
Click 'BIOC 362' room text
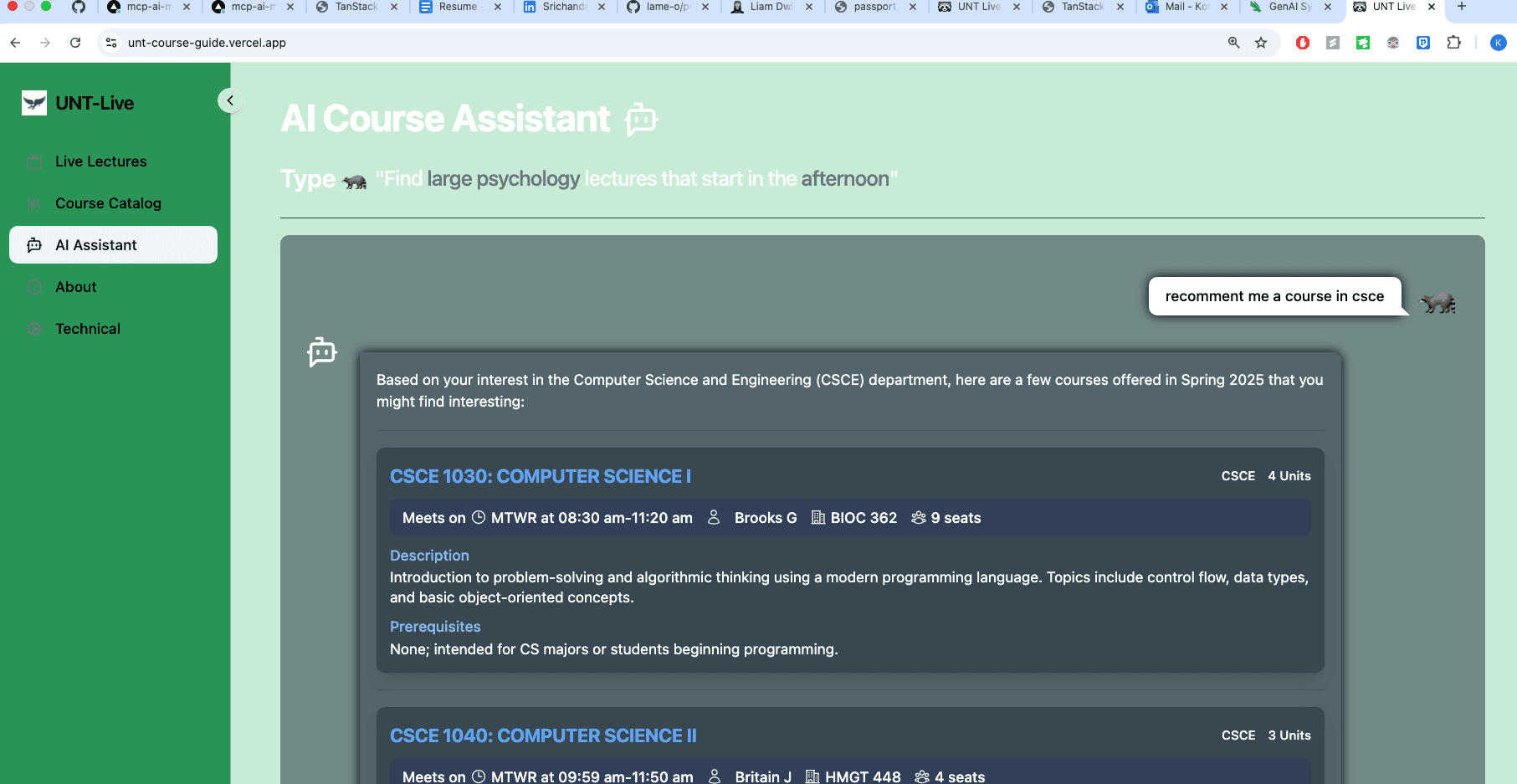[864, 518]
